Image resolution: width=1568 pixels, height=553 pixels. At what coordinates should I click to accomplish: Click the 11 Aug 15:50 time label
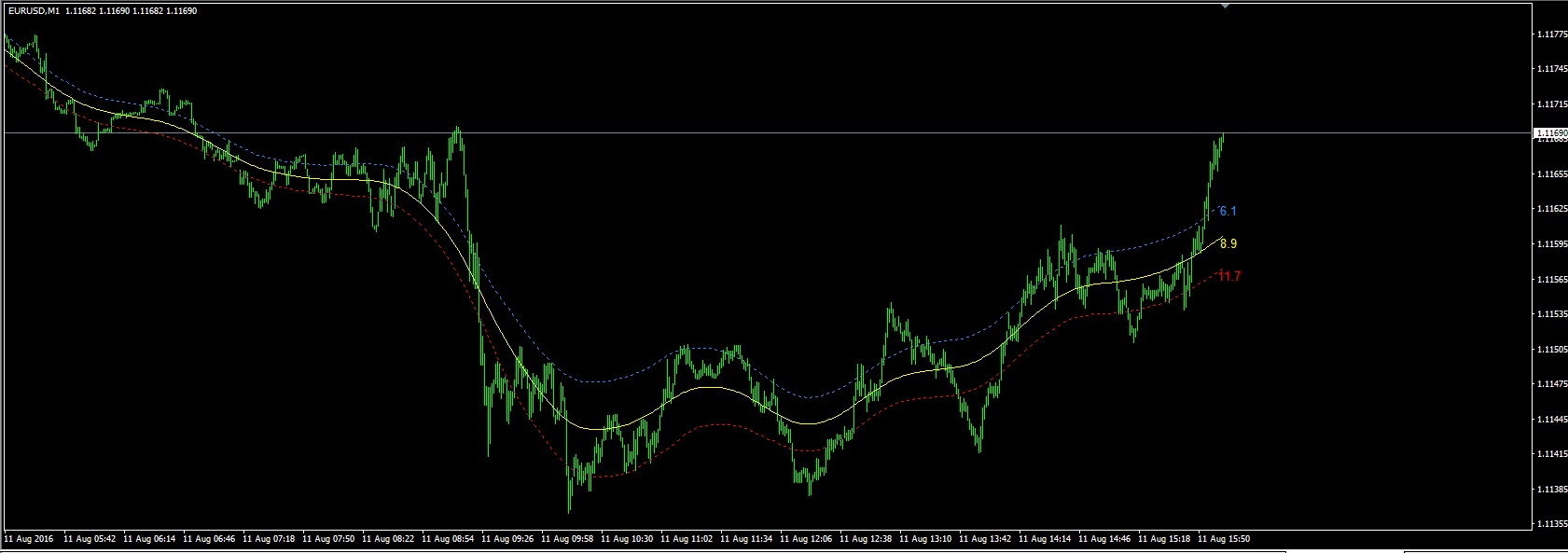click(1225, 539)
